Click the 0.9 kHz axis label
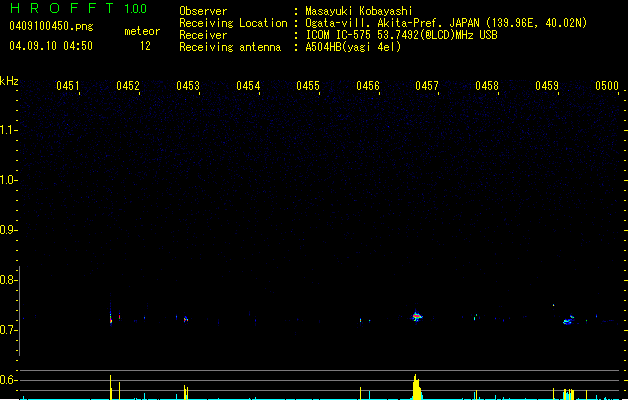This screenshot has width=629, height=400. pos(7,230)
